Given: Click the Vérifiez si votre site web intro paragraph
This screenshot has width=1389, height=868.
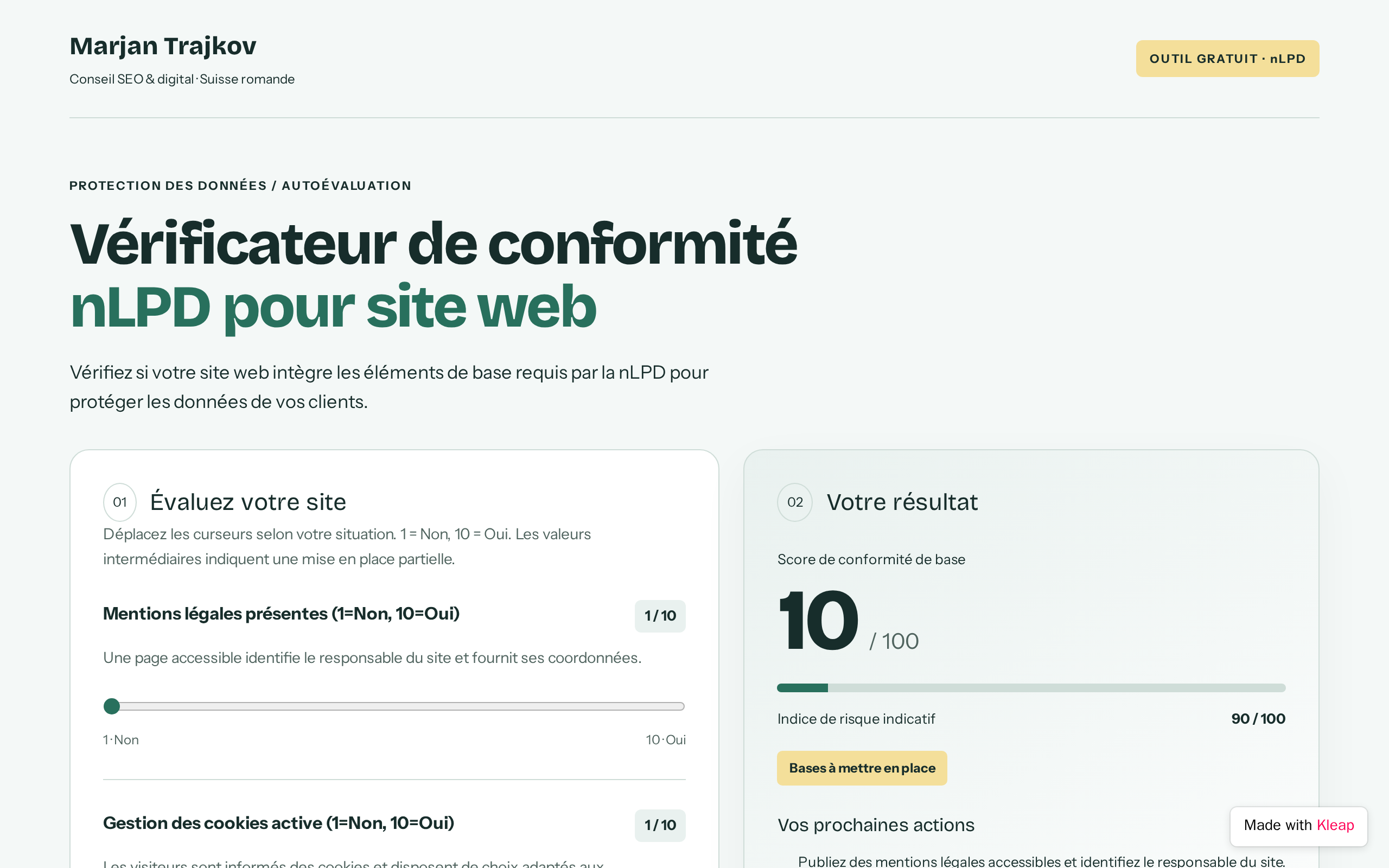Looking at the screenshot, I should [389, 387].
